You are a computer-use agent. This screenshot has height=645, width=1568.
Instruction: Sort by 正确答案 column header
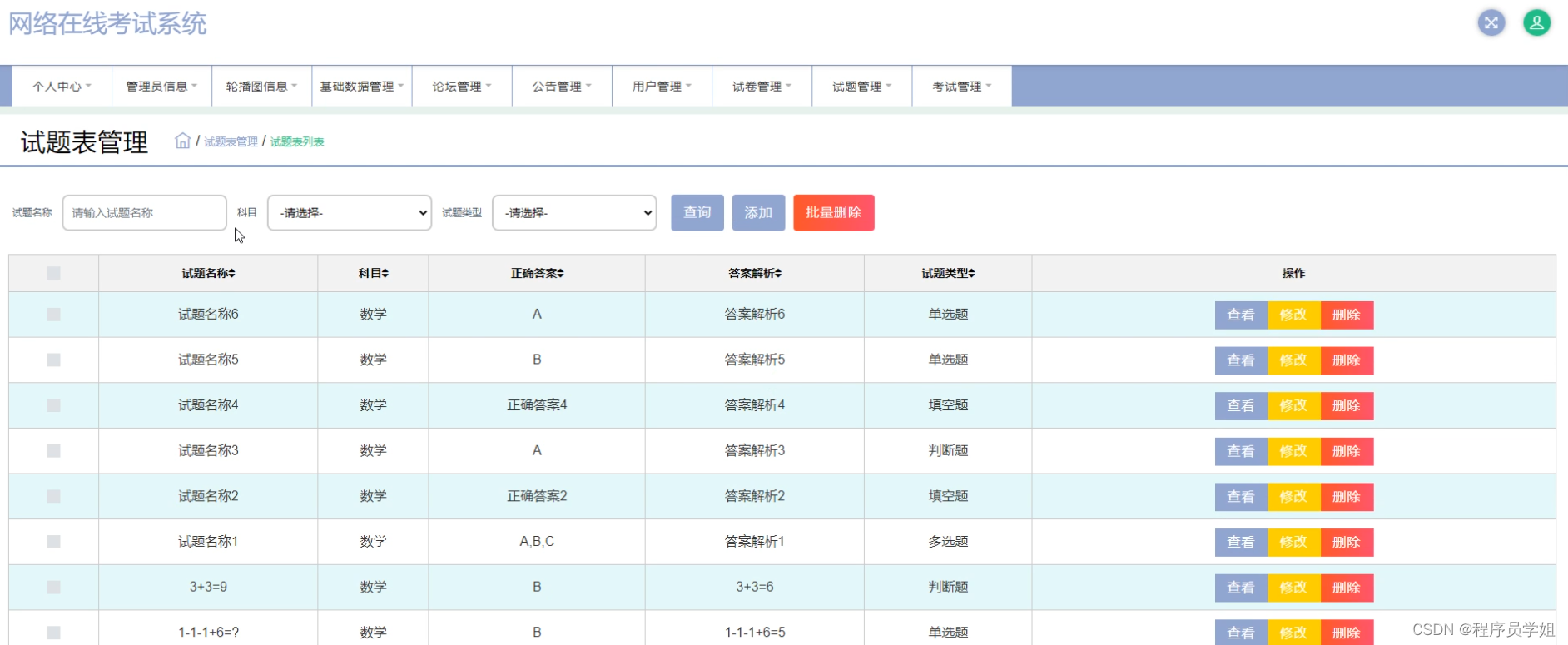pyautogui.click(x=537, y=273)
